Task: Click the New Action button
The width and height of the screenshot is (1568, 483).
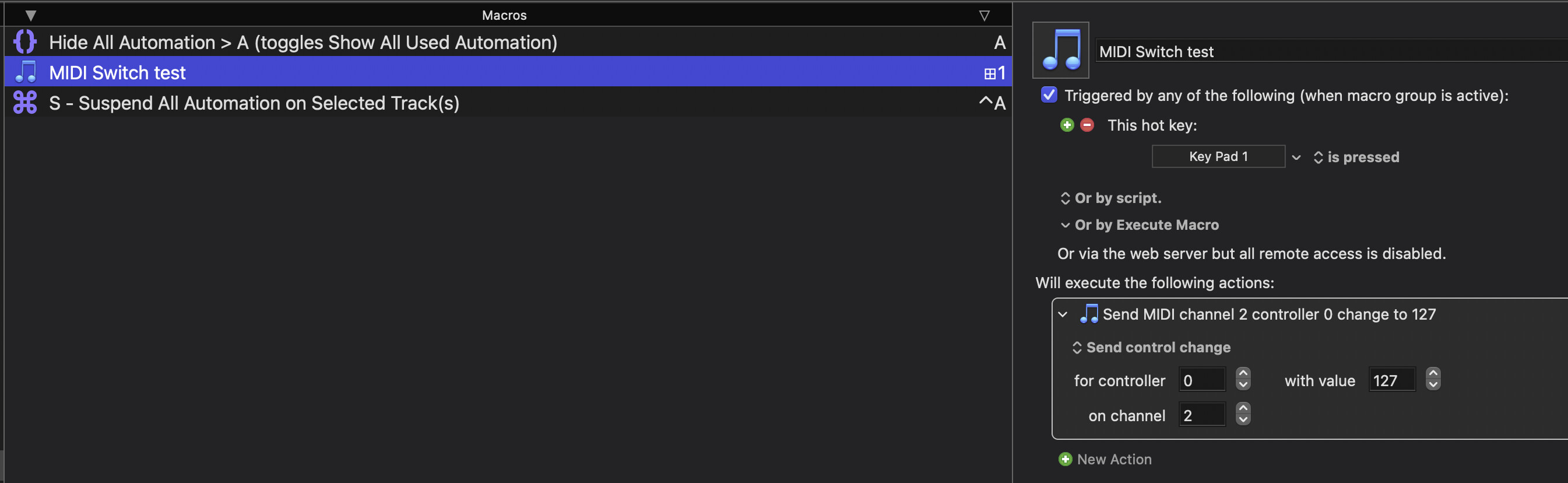Action: (1114, 459)
